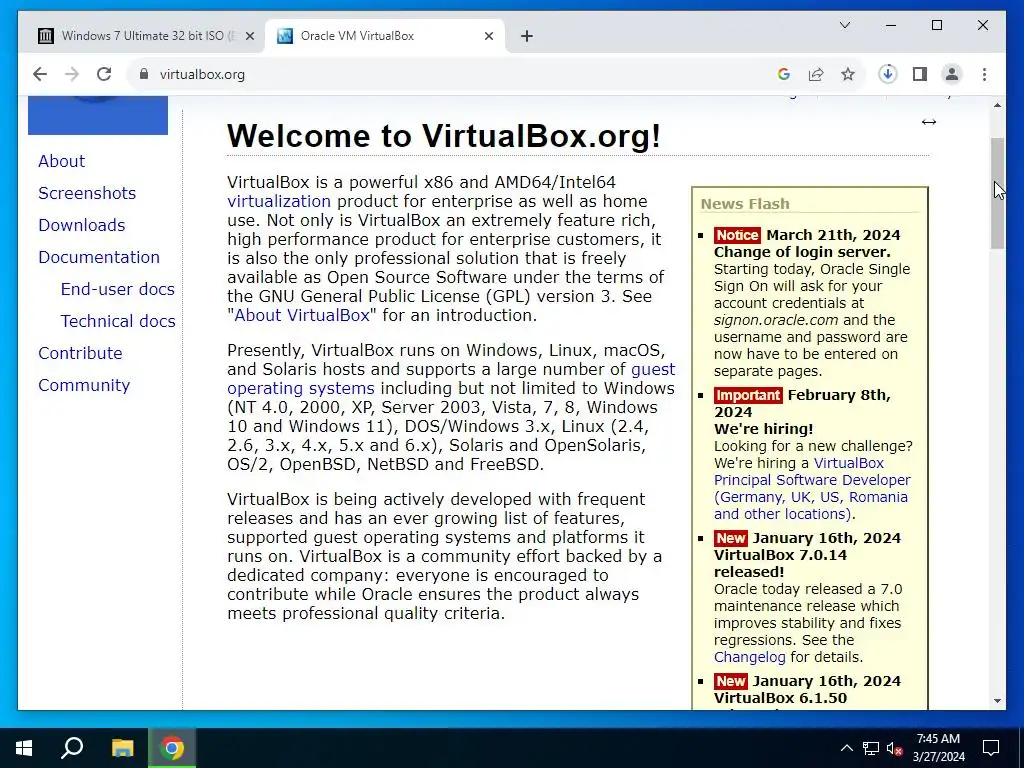This screenshot has height=768, width=1024.
Task: Click the VirtualBox logo image in sidebar
Action: pos(98,115)
